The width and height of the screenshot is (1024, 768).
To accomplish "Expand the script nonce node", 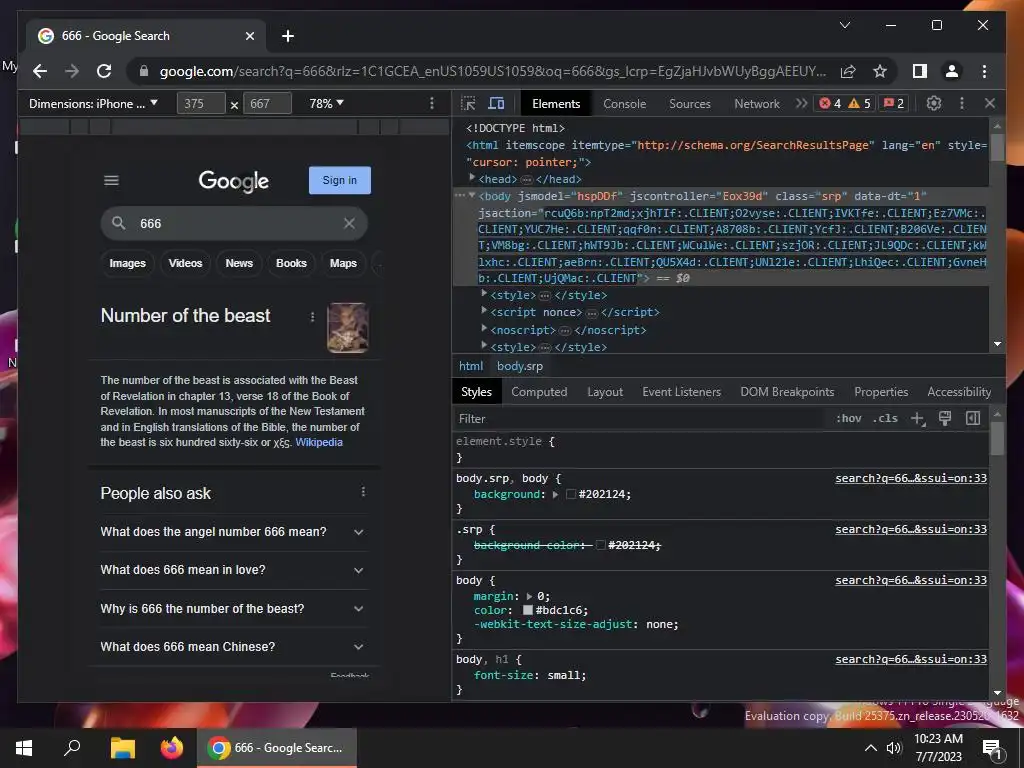I will pos(484,311).
